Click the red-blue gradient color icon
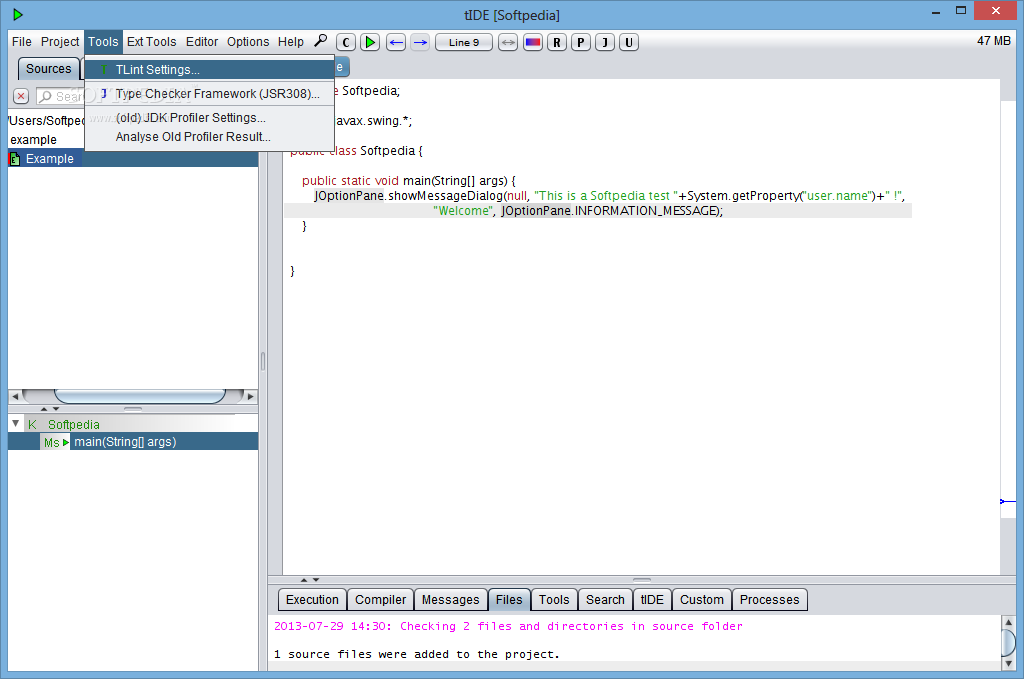This screenshot has height=679, width=1024. pyautogui.click(x=533, y=42)
